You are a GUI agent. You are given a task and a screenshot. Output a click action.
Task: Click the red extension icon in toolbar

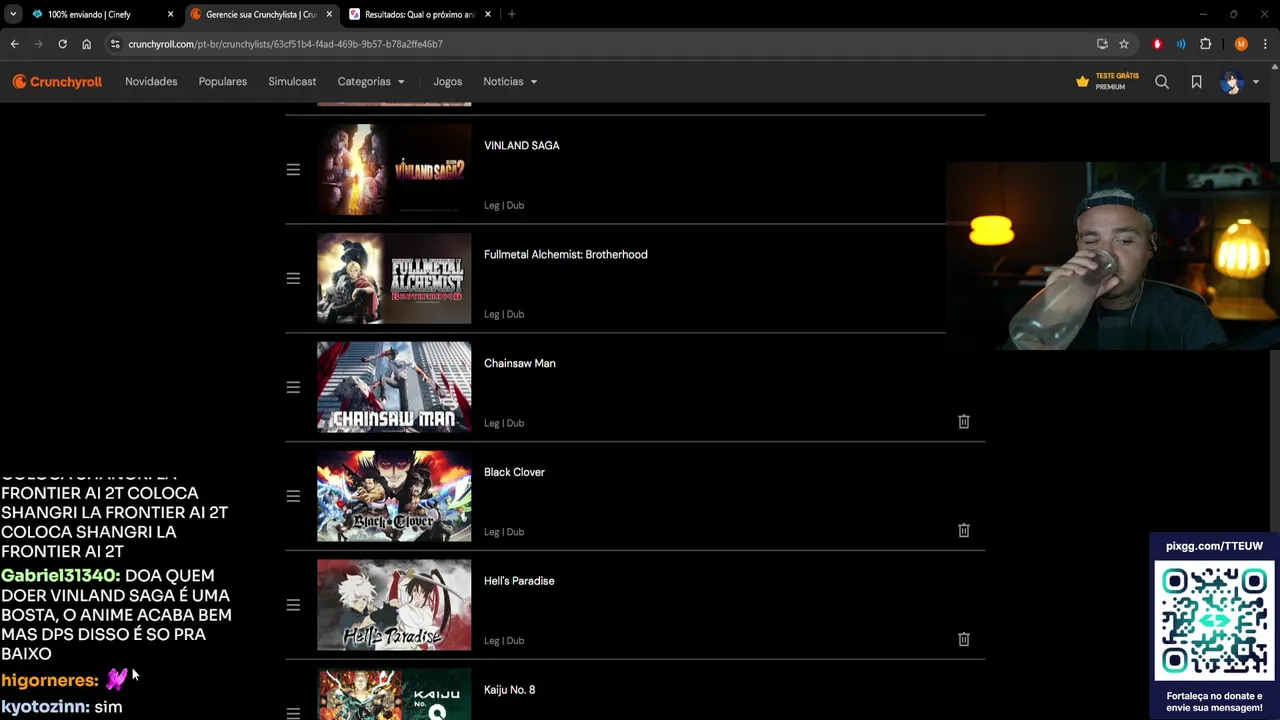point(1157,44)
